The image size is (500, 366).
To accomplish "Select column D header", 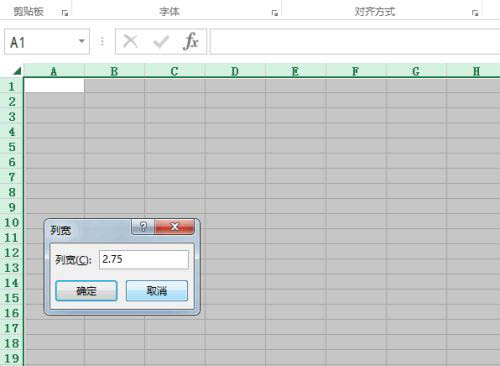I will (235, 71).
